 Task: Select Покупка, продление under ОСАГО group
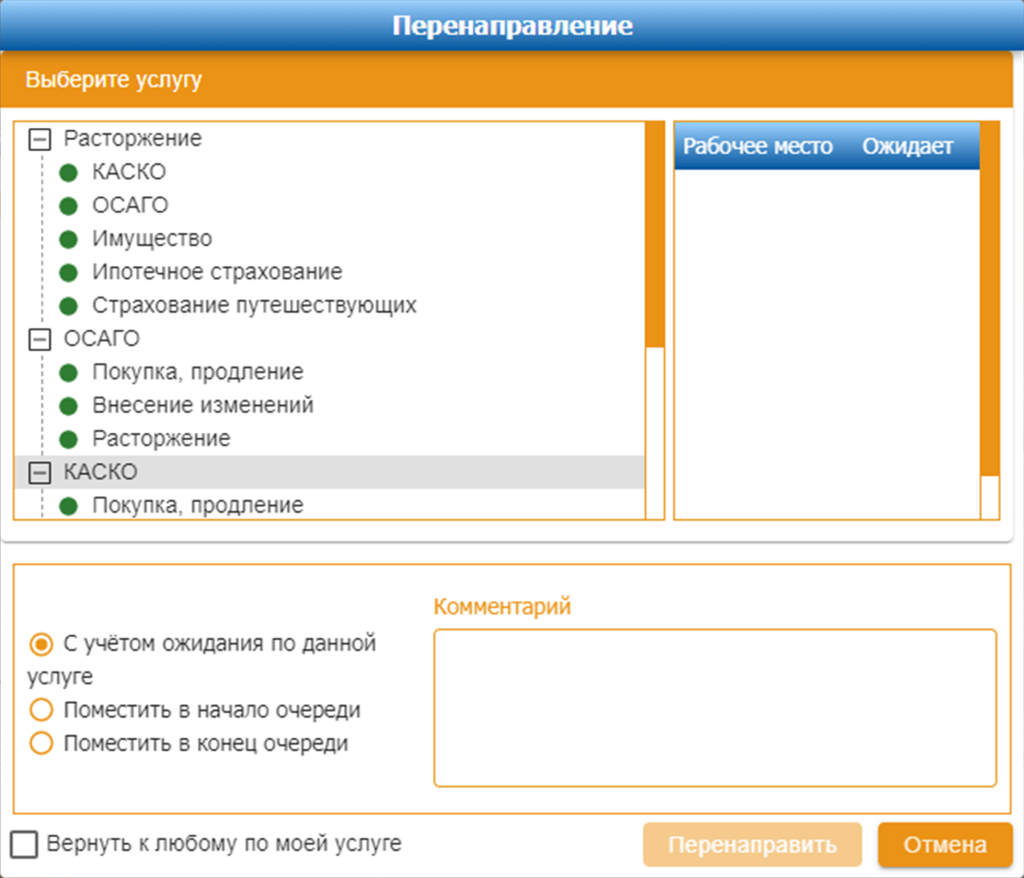198,372
